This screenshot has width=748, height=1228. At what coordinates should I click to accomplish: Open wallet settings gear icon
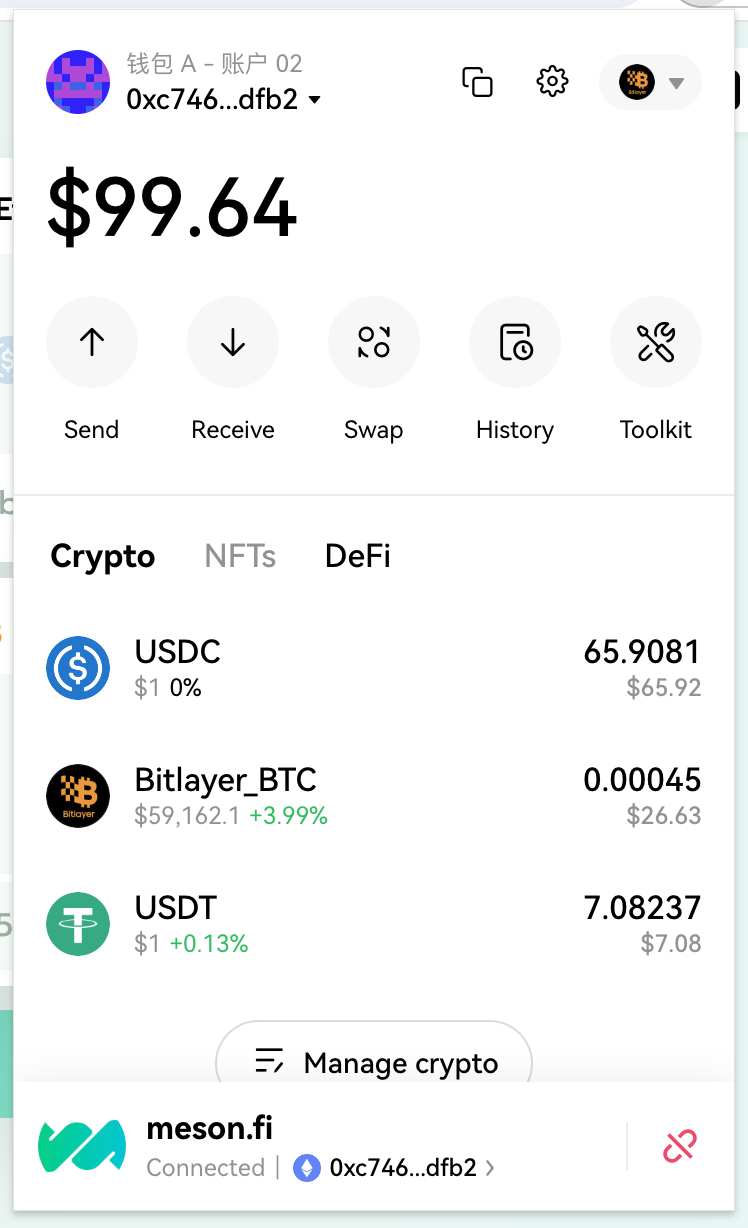[552, 82]
